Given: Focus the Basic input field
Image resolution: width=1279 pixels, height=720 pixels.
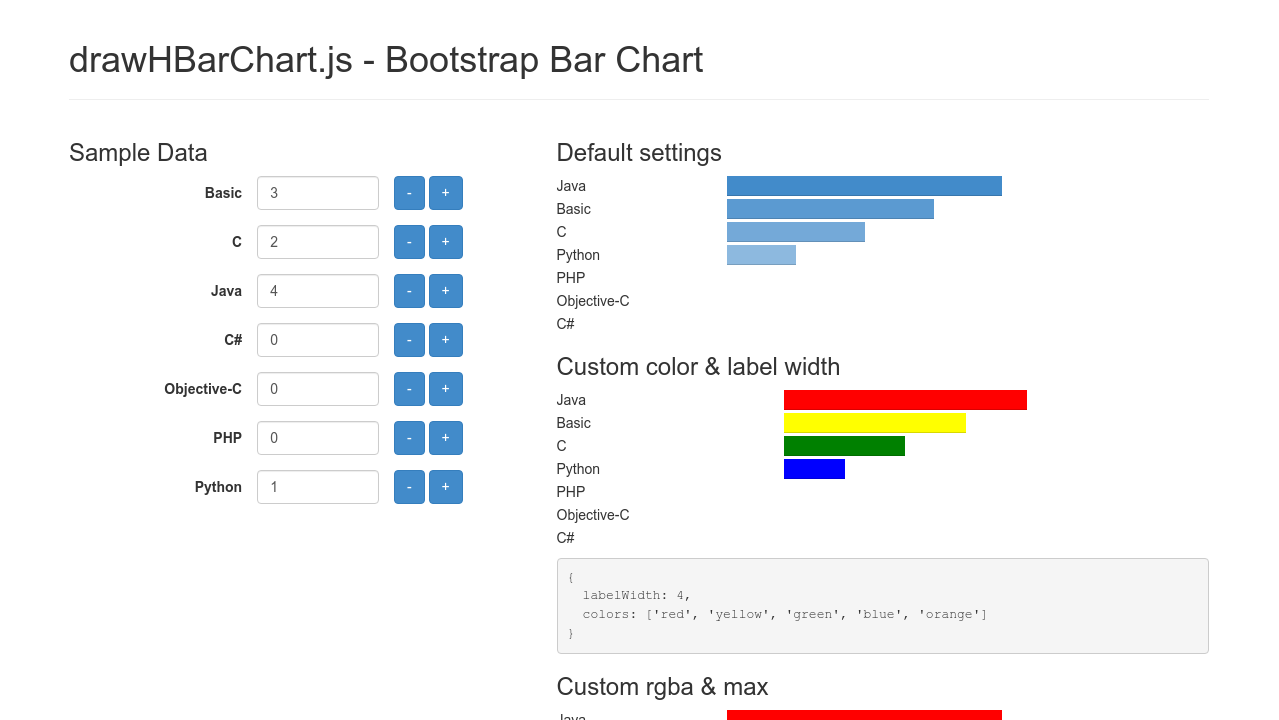Looking at the screenshot, I should click(317, 193).
